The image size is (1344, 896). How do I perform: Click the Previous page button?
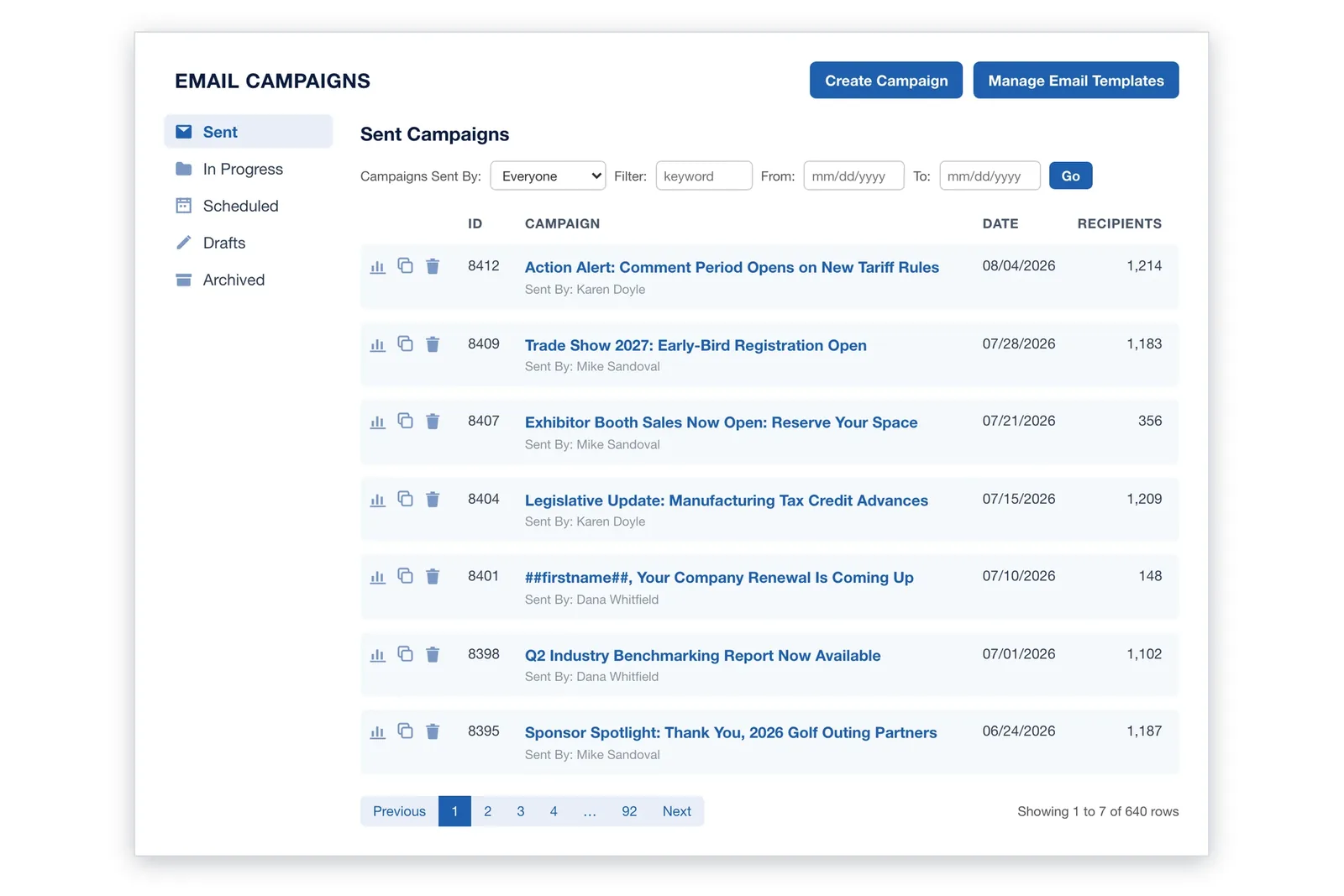click(399, 811)
